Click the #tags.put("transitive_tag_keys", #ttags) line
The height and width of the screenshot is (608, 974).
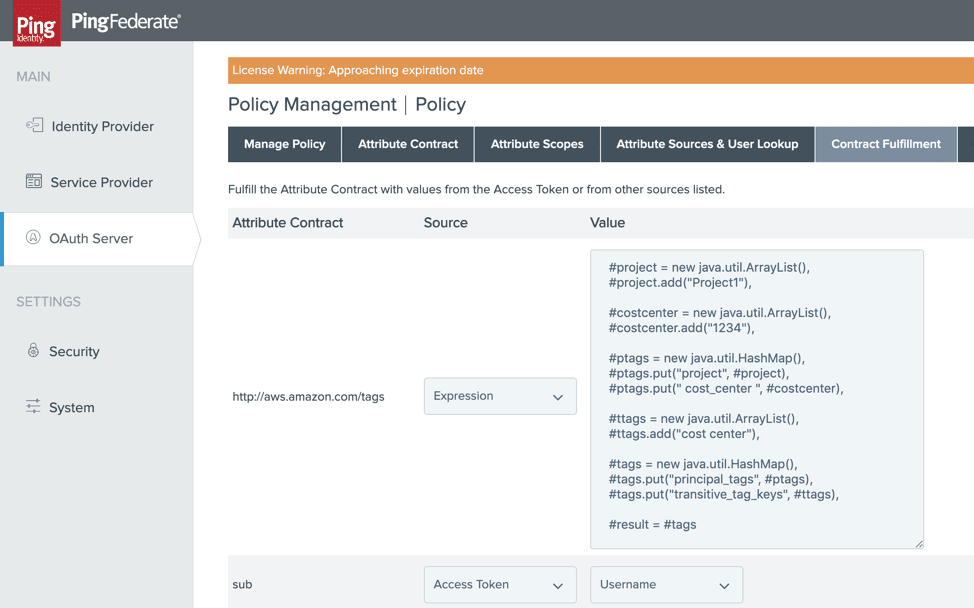click(724, 494)
